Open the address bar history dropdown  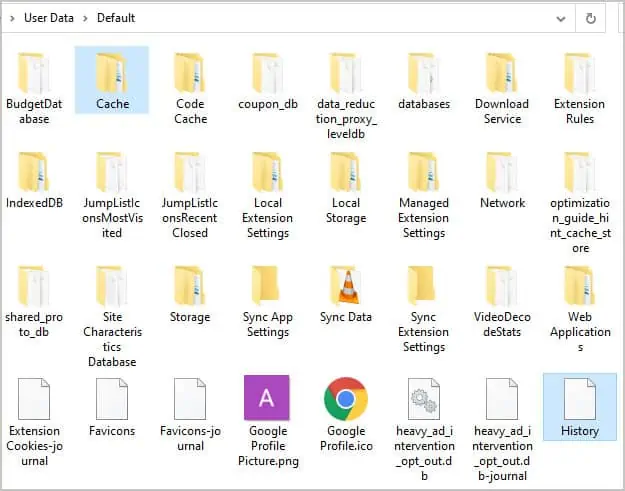(561, 18)
